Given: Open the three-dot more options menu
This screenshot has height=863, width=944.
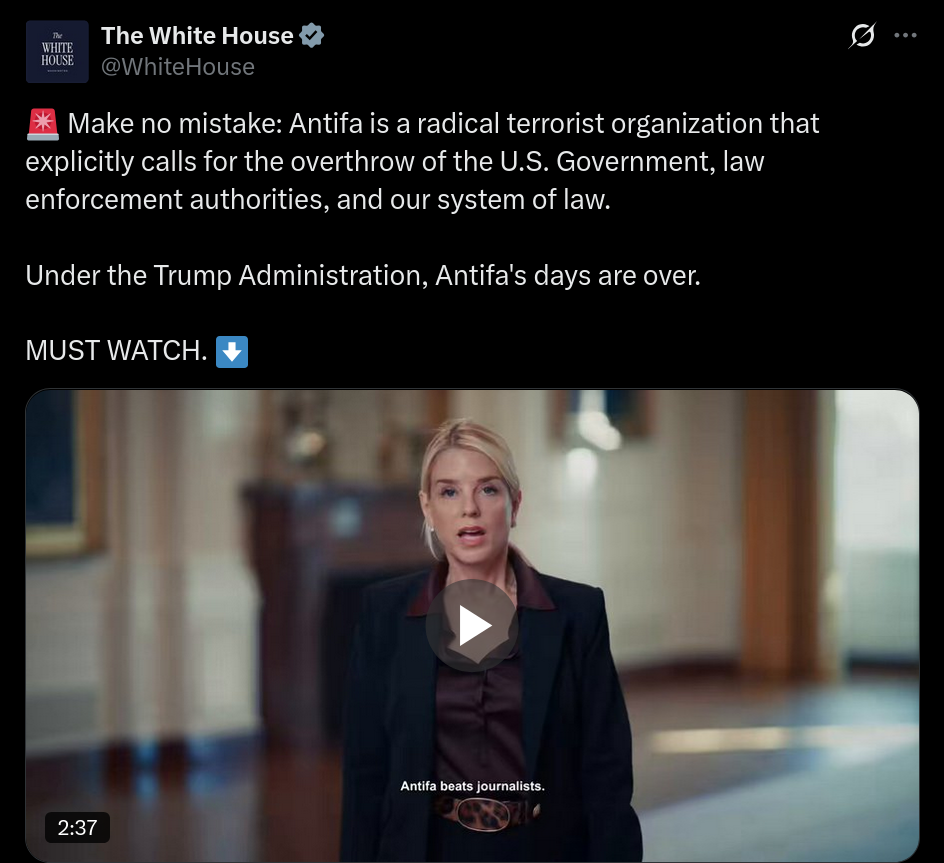Looking at the screenshot, I should (x=905, y=36).
